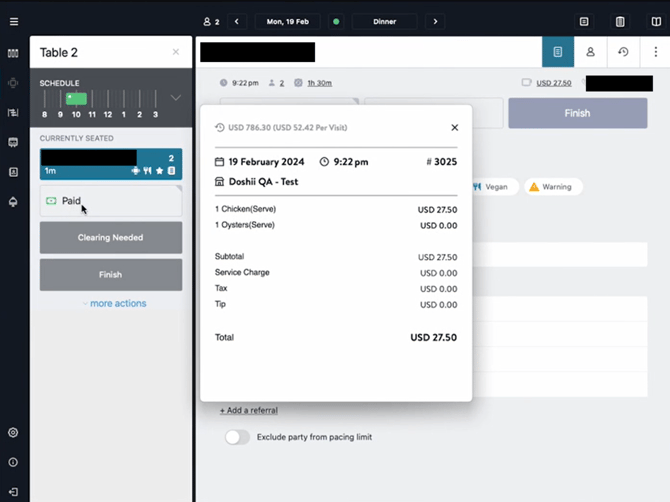Image resolution: width=670 pixels, height=502 pixels.
Task: Toggle Exclude party from pacing limit
Action: [237, 437]
